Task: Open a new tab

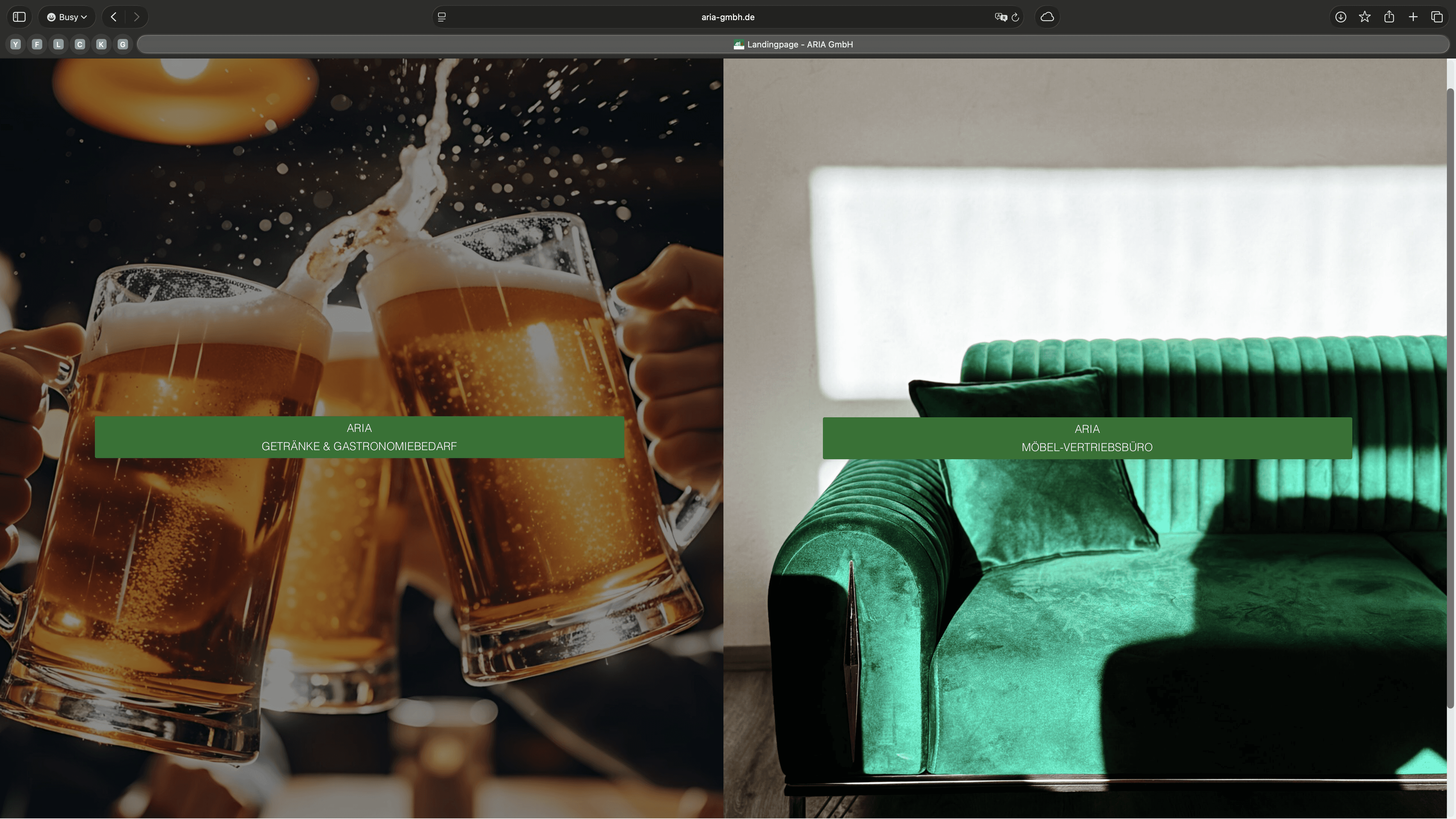Action: (1413, 17)
